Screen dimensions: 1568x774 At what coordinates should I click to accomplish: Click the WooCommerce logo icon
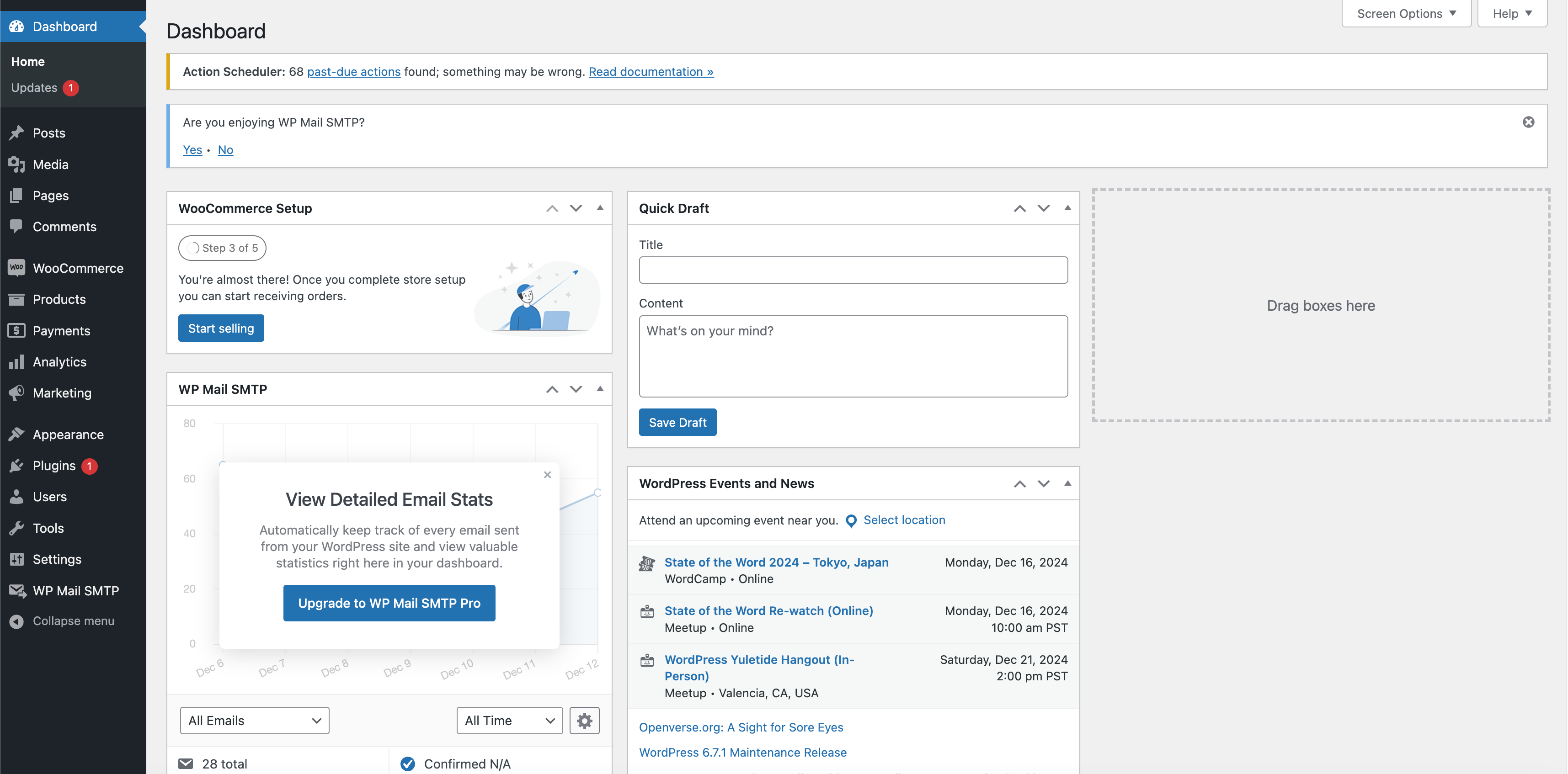[x=16, y=268]
